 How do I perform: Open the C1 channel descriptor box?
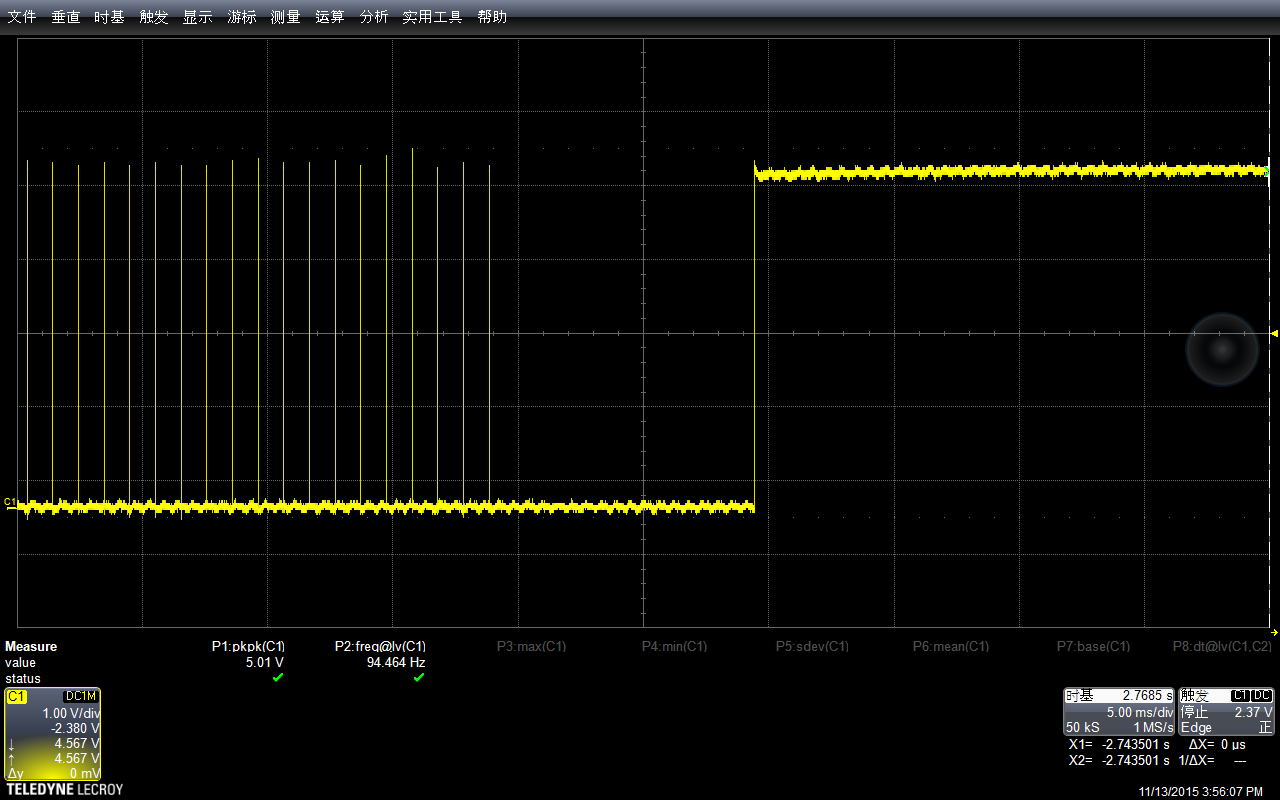(53, 734)
